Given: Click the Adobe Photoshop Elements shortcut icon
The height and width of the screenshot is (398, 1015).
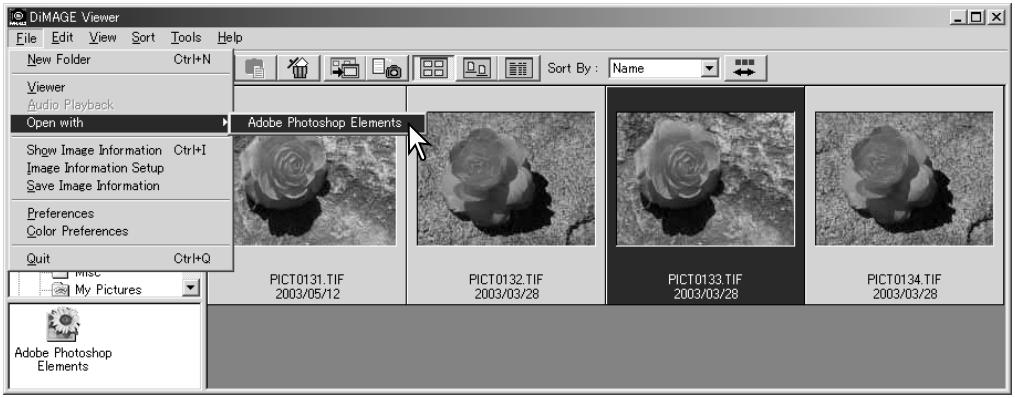Looking at the screenshot, I should pos(63,325).
